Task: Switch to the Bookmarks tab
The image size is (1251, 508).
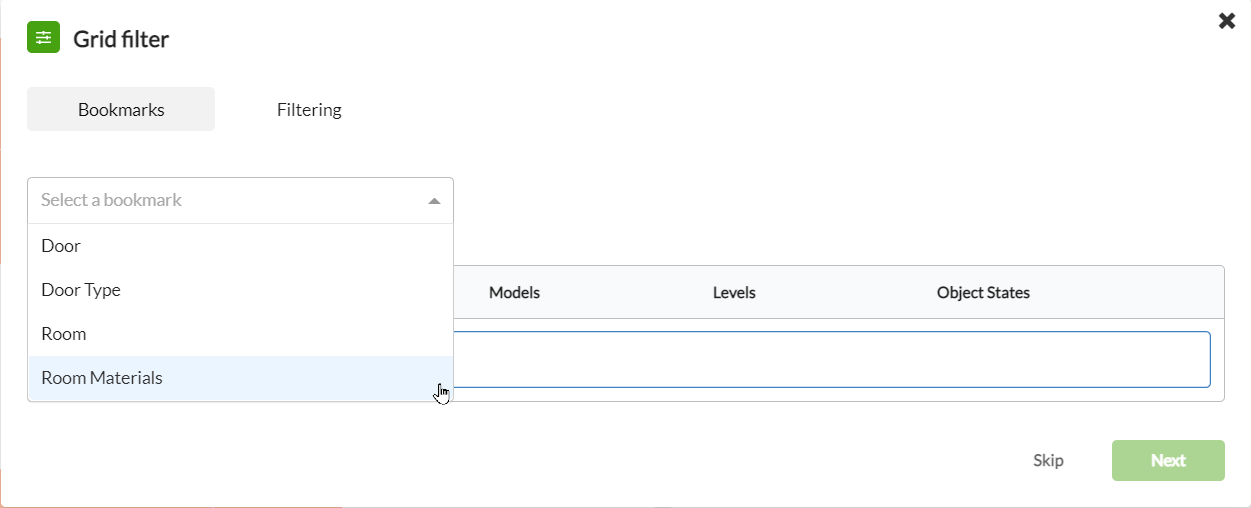Action: pyautogui.click(x=121, y=109)
